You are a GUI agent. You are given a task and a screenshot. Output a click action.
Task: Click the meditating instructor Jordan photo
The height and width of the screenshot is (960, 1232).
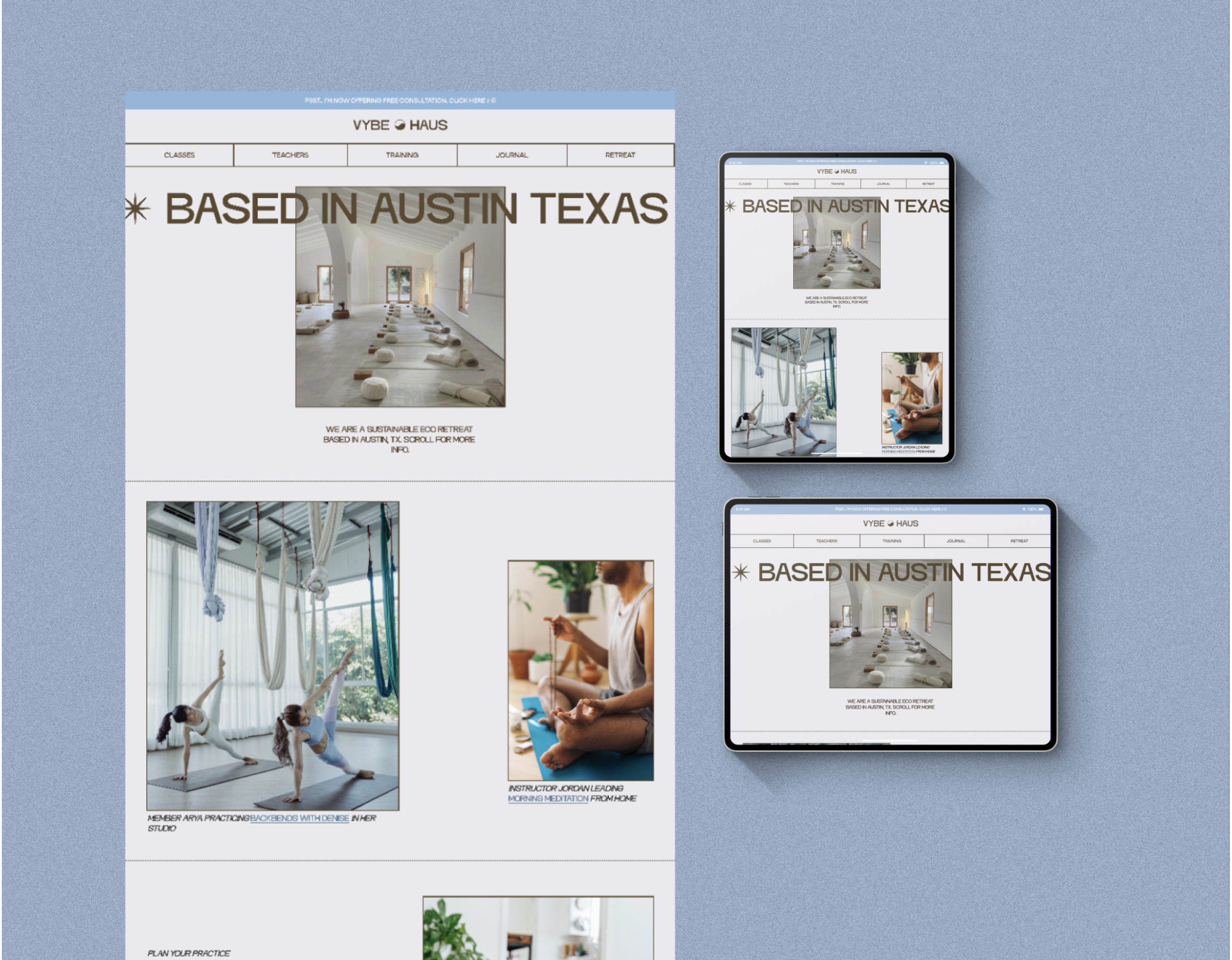click(581, 670)
